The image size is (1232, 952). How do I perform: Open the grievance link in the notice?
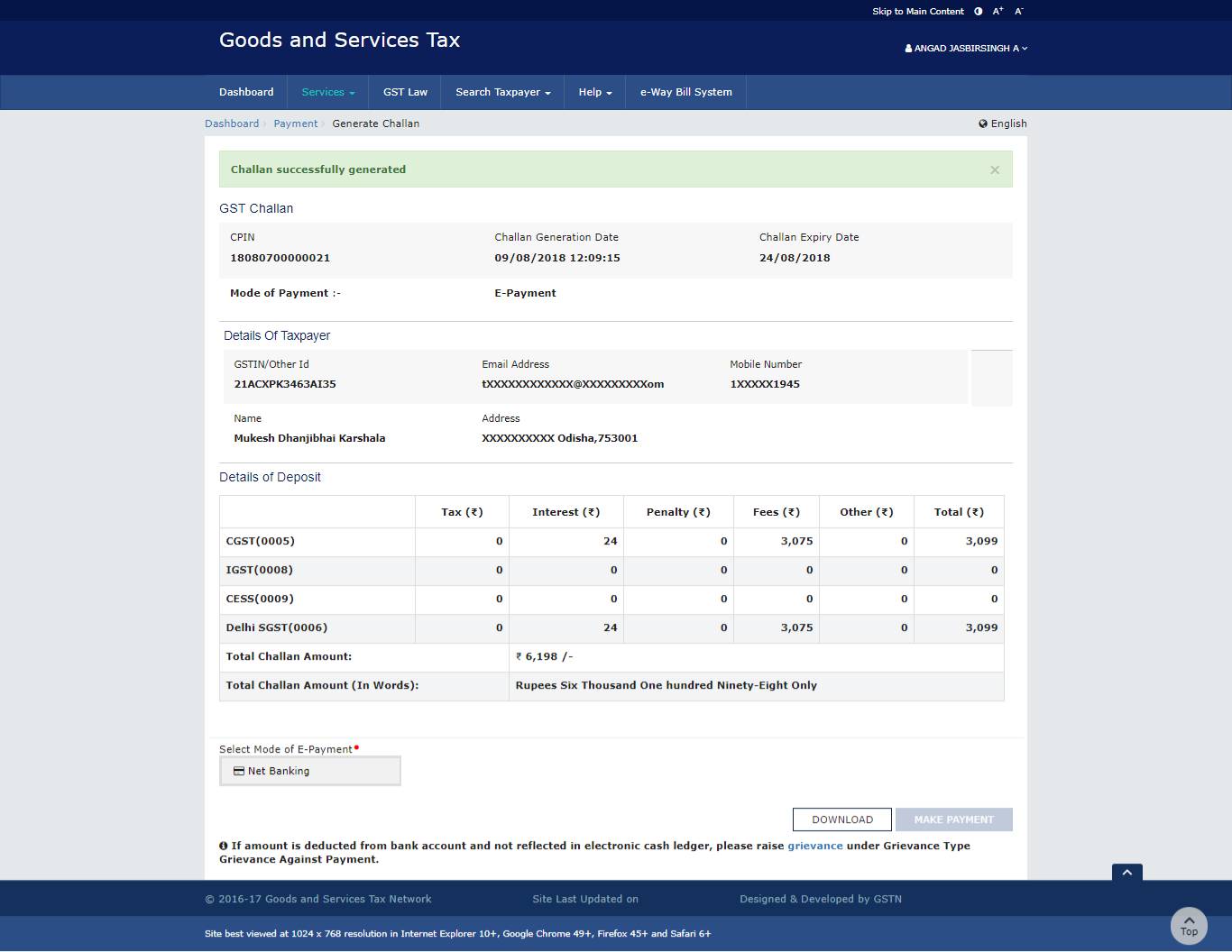pos(814,845)
